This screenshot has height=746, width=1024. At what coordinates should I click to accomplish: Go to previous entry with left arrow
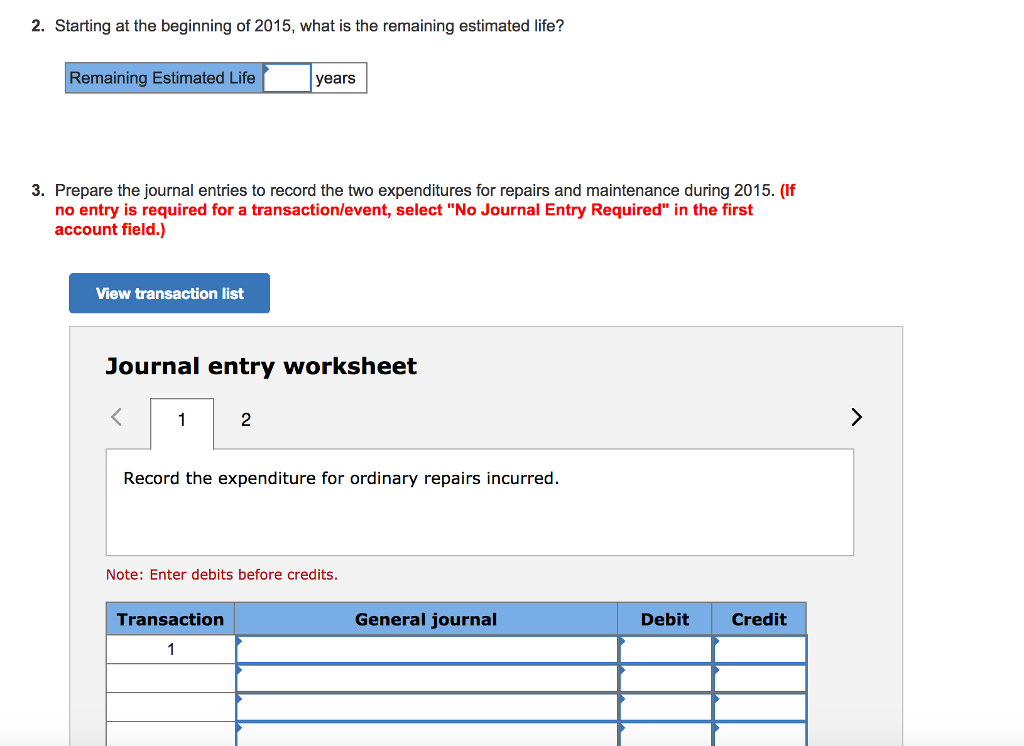pos(117,417)
